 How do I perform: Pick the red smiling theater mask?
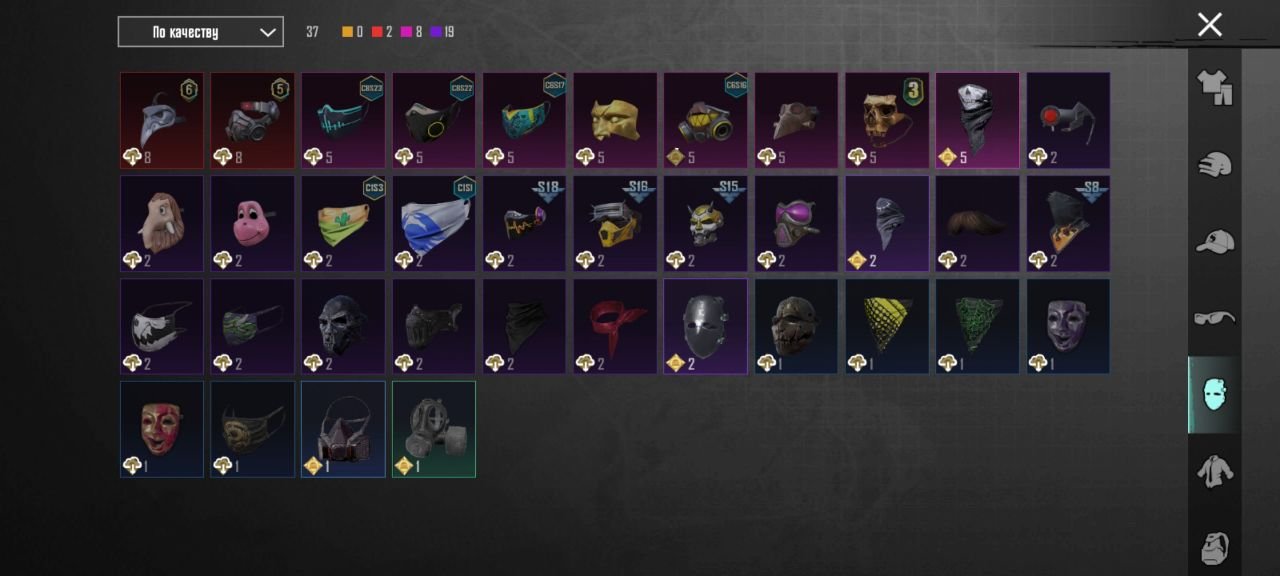[x=162, y=429]
